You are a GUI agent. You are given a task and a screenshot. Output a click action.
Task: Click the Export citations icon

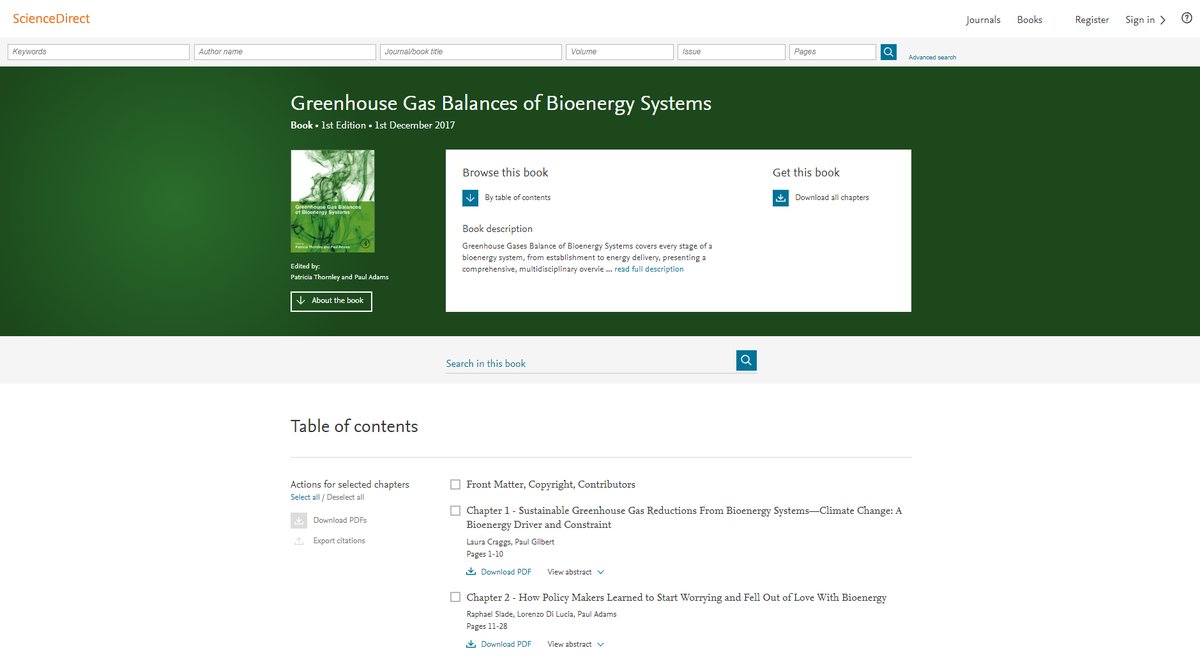point(299,541)
